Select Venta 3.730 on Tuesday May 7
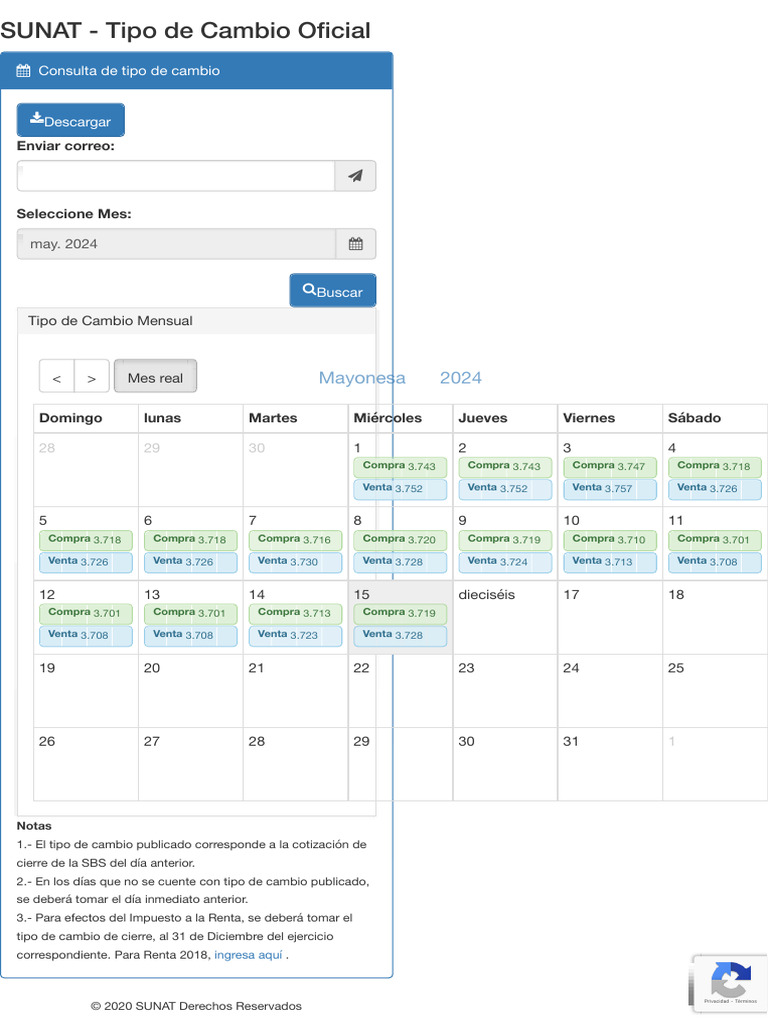The image size is (768, 1024). (x=295, y=561)
